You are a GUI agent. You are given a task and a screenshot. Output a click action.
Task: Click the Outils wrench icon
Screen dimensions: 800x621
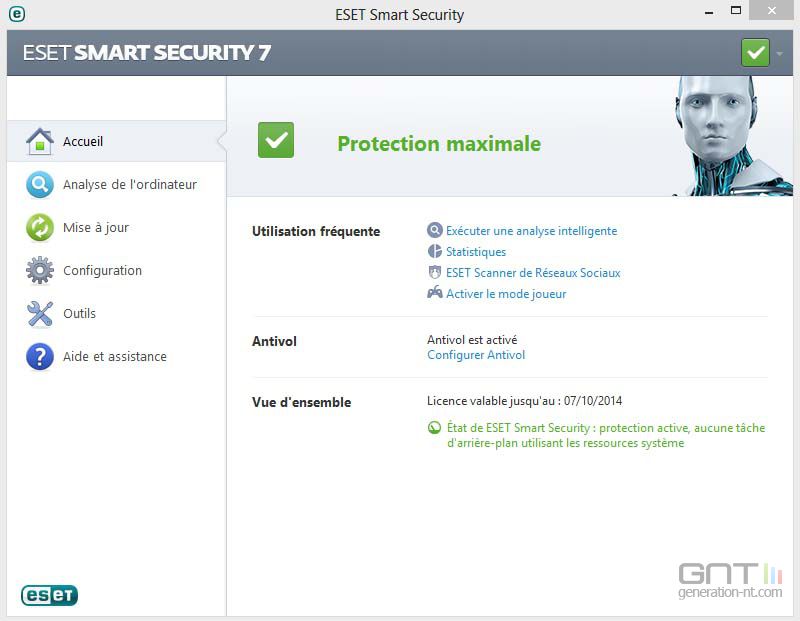pyautogui.click(x=40, y=313)
